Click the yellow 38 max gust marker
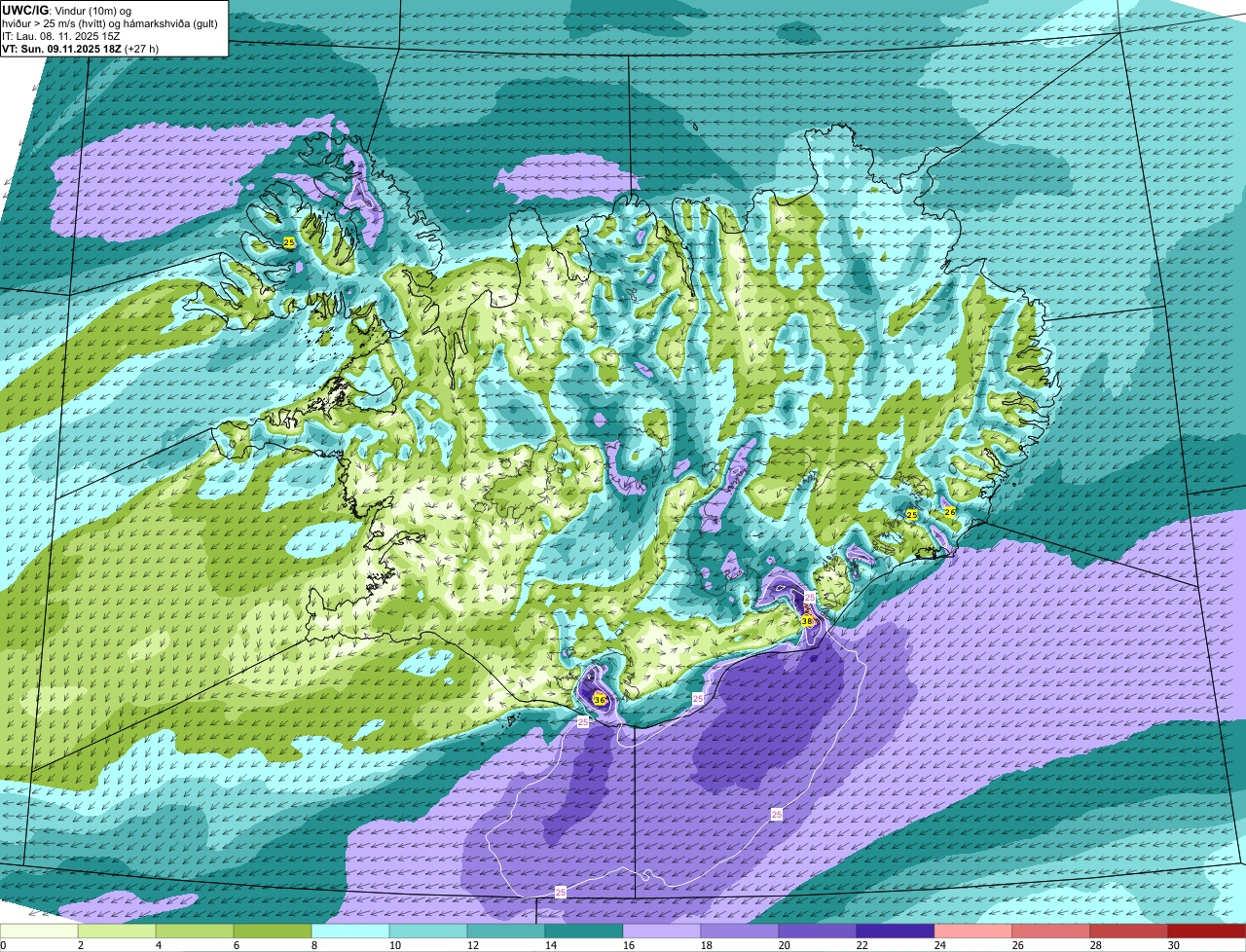 [x=807, y=621]
